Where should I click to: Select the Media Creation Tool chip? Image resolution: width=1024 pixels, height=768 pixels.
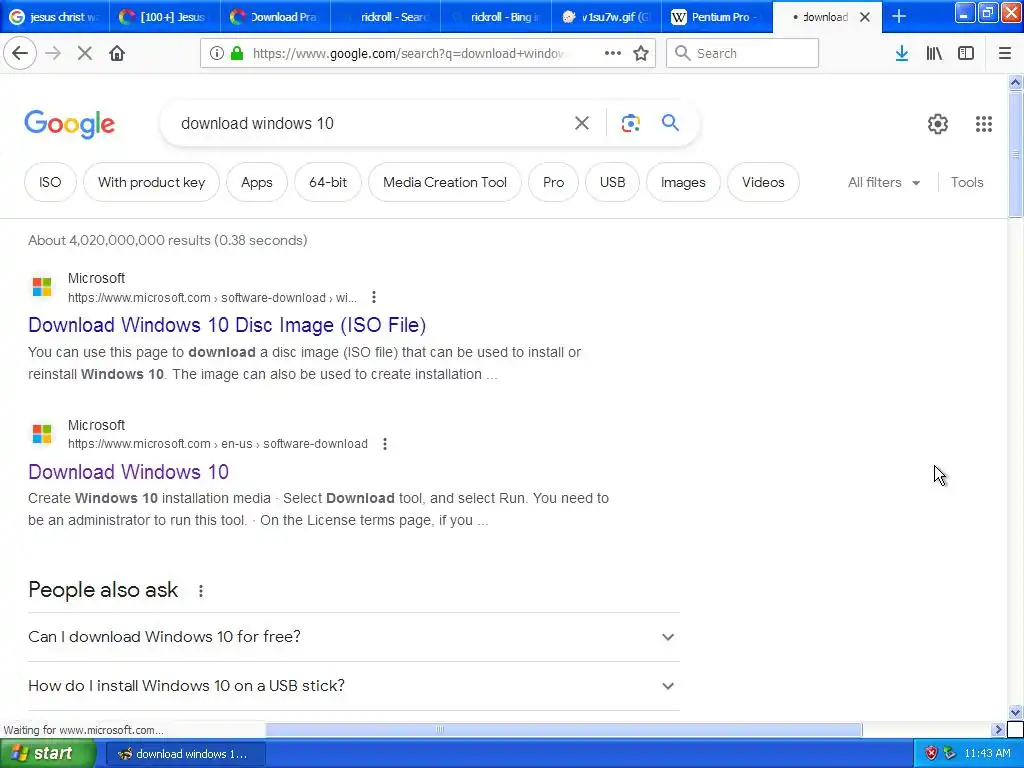445,182
